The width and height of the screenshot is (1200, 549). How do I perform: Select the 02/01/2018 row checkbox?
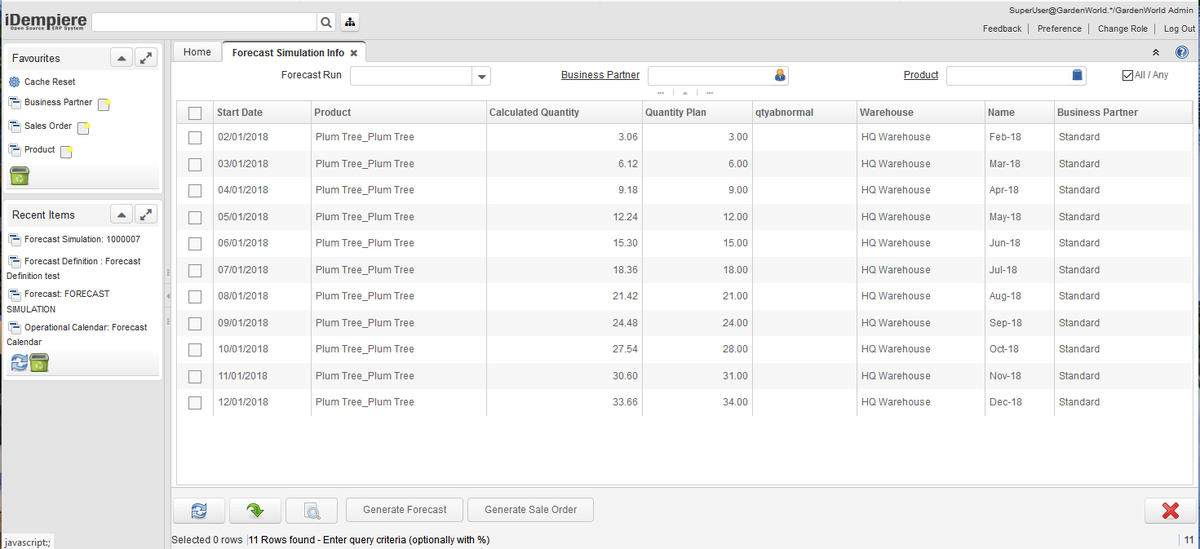pyautogui.click(x=195, y=137)
